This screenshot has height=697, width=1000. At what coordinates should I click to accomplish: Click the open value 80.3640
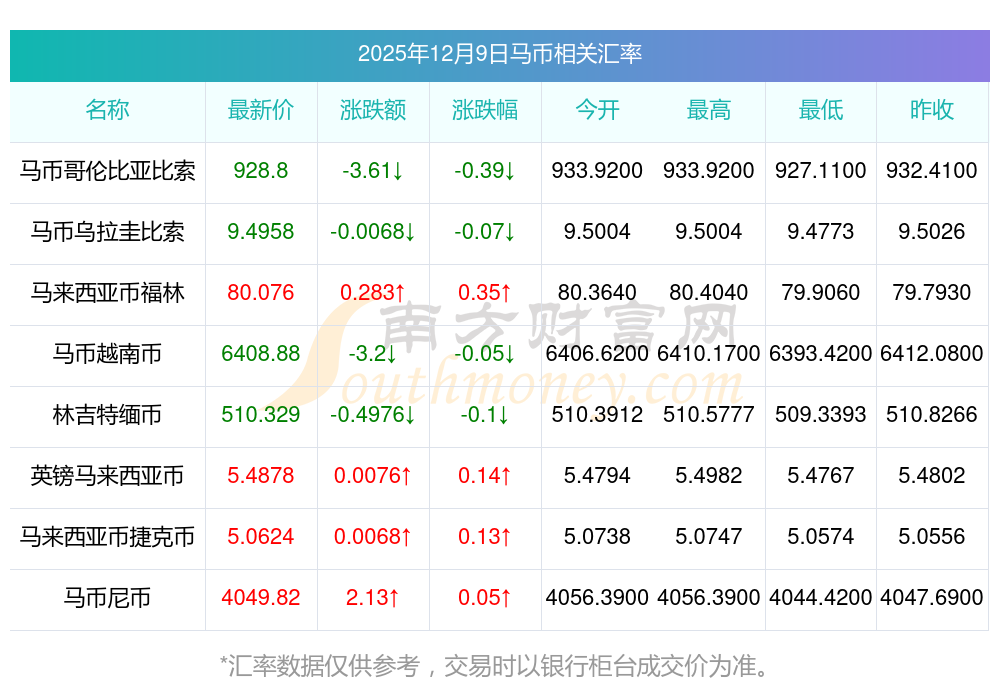point(597,293)
